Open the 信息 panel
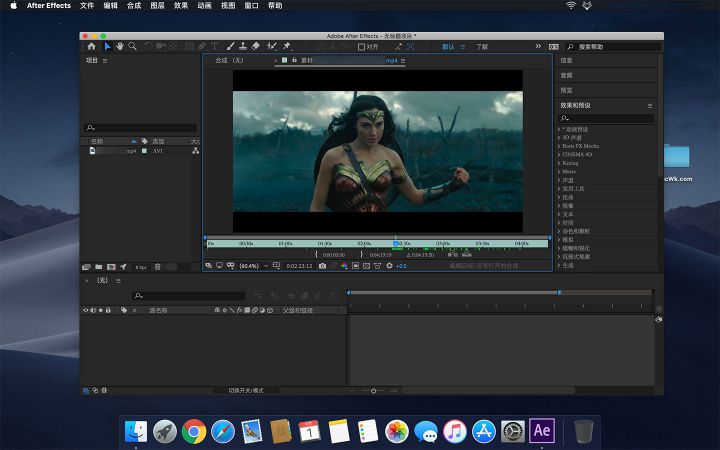Viewport: 720px width, 450px height. pyautogui.click(x=566, y=61)
